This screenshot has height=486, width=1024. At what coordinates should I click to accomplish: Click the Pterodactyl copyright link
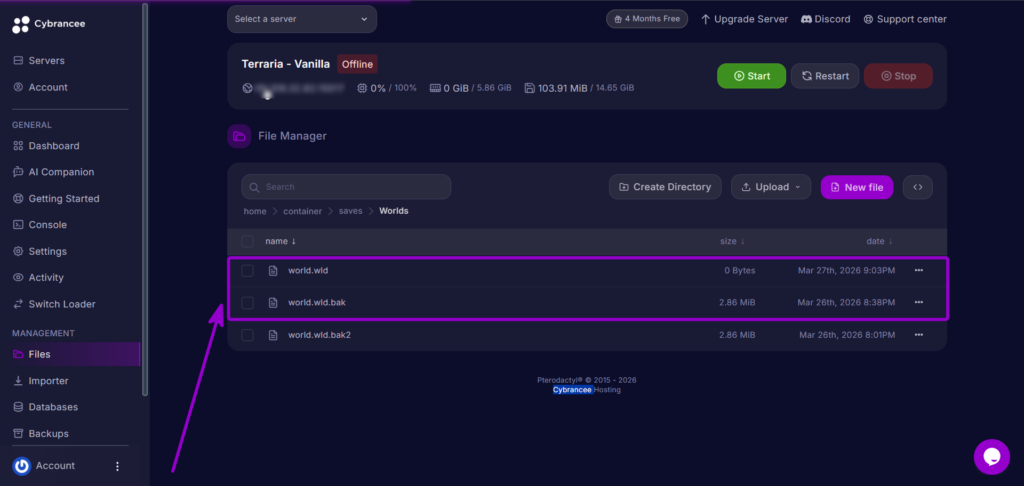(586, 380)
